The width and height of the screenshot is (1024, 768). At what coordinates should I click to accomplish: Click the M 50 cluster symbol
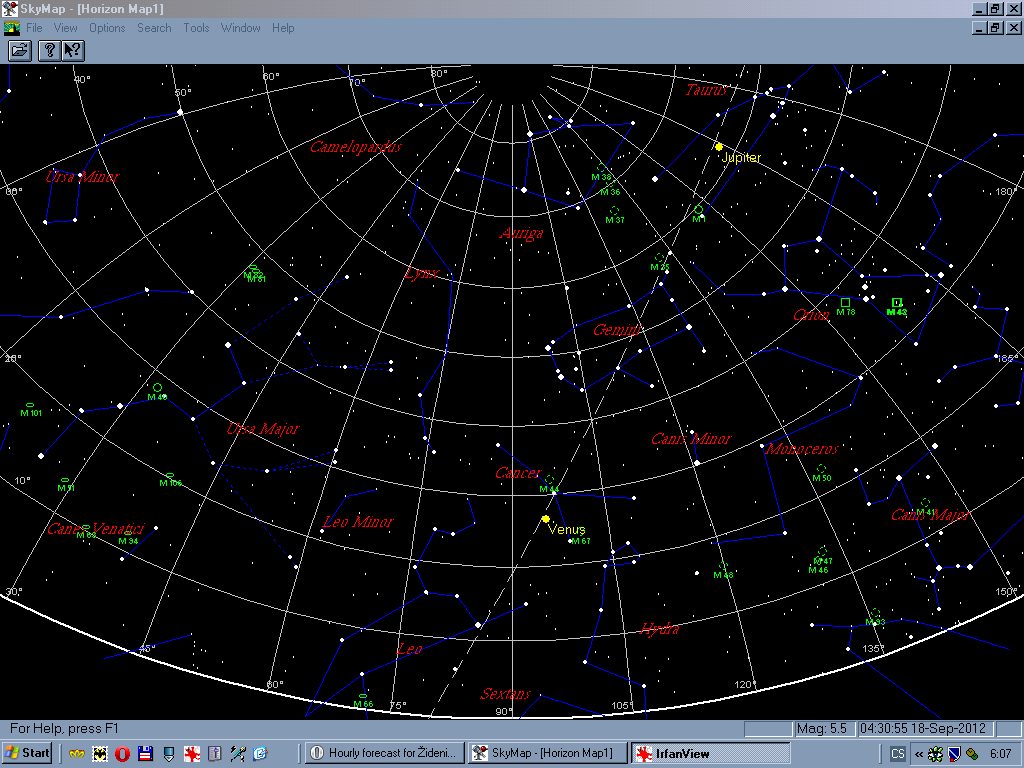[x=821, y=468]
